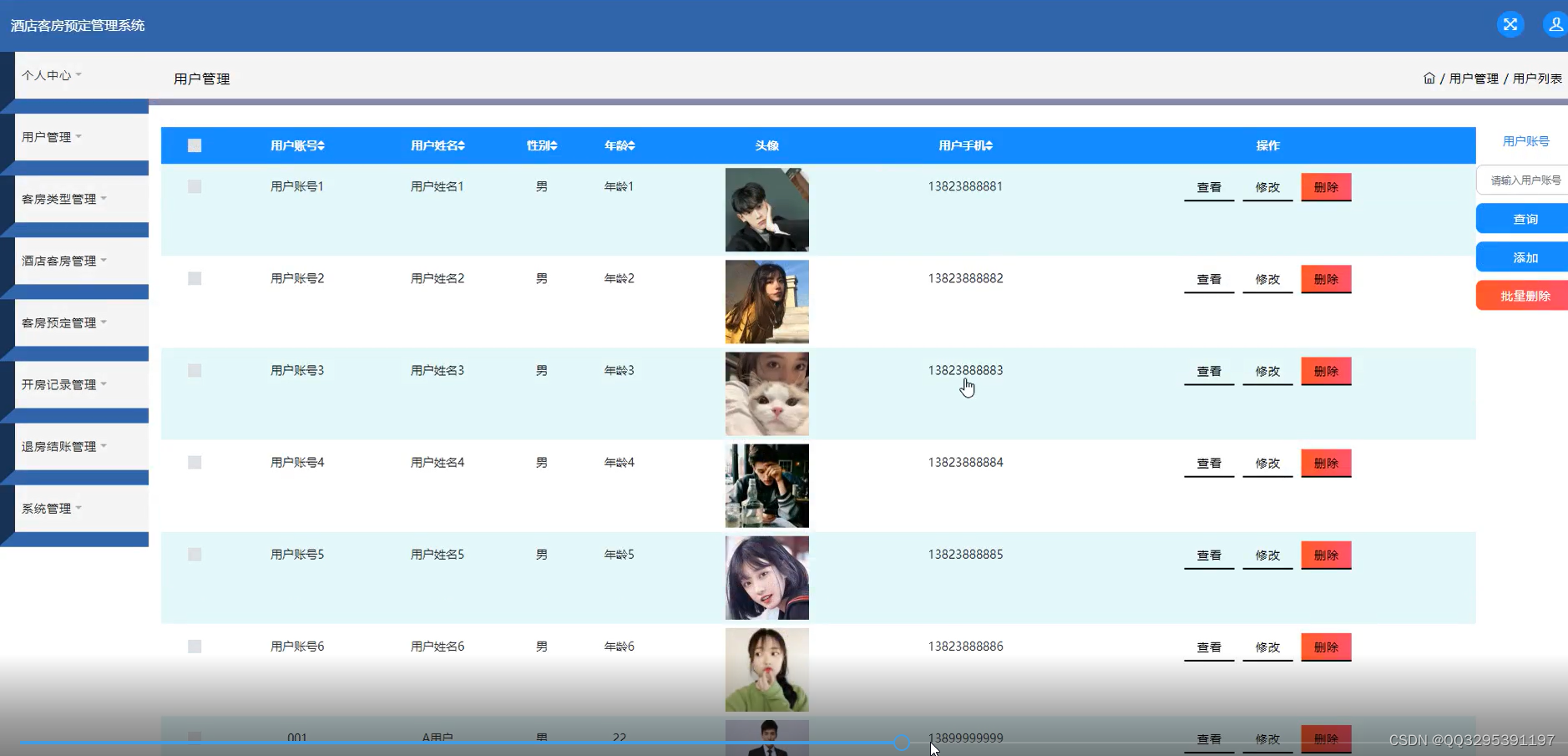Select the name cell 用户姓名2
Image resolution: width=1568 pixels, height=756 pixels.
(x=437, y=278)
